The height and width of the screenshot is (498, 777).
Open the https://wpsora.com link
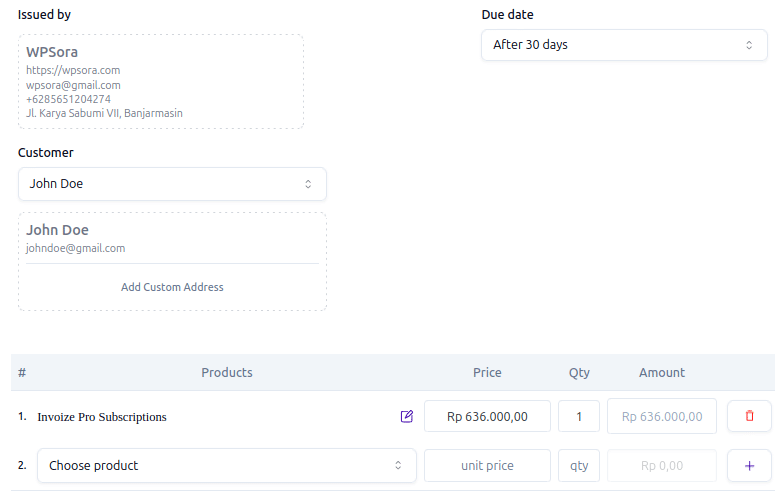click(73, 70)
